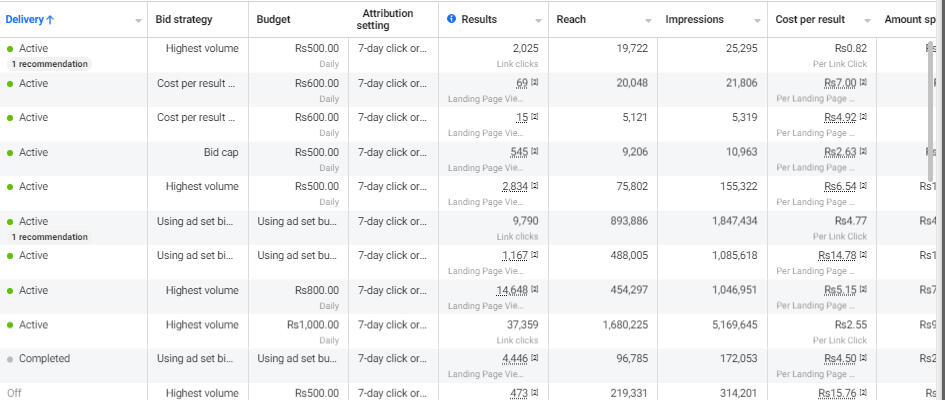The width and height of the screenshot is (945, 400).
Task: Click the Attribution setting column header
Action: pos(388,20)
